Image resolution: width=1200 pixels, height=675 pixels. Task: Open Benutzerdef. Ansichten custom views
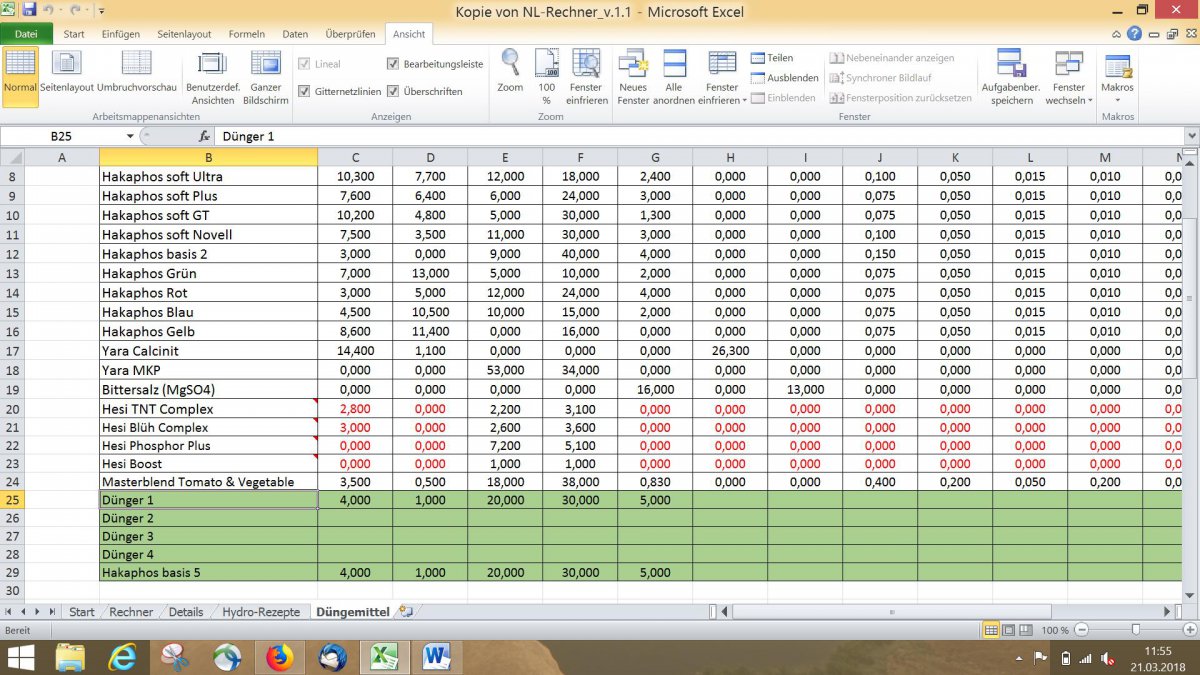tap(212, 78)
